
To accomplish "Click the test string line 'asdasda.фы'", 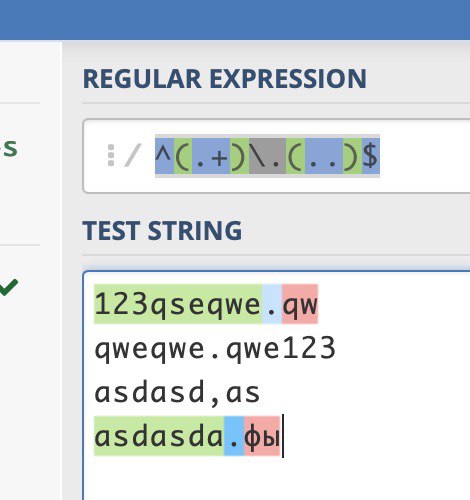I will pyautogui.click(x=187, y=436).
